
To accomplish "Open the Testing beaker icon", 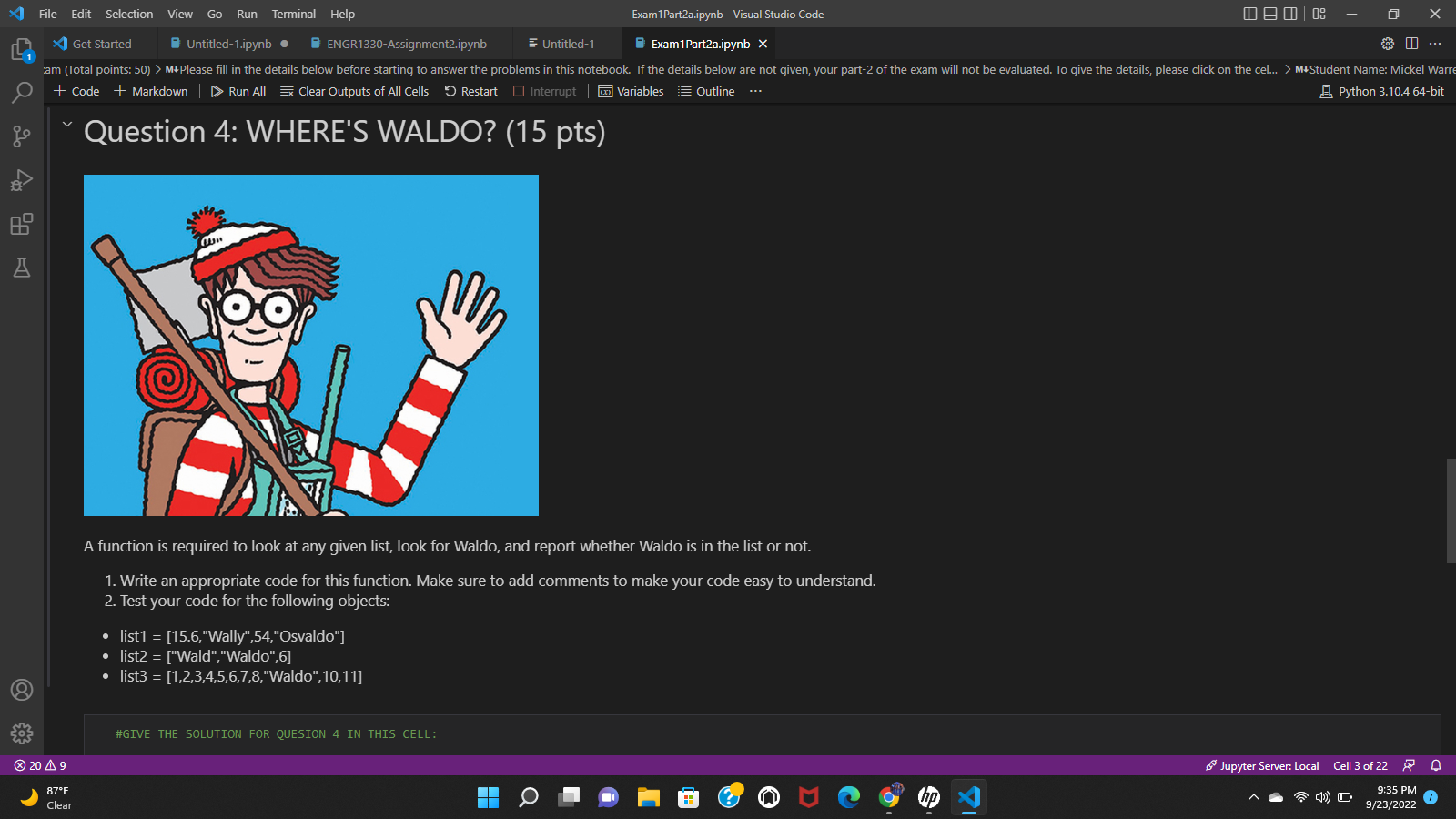I will coord(22,268).
